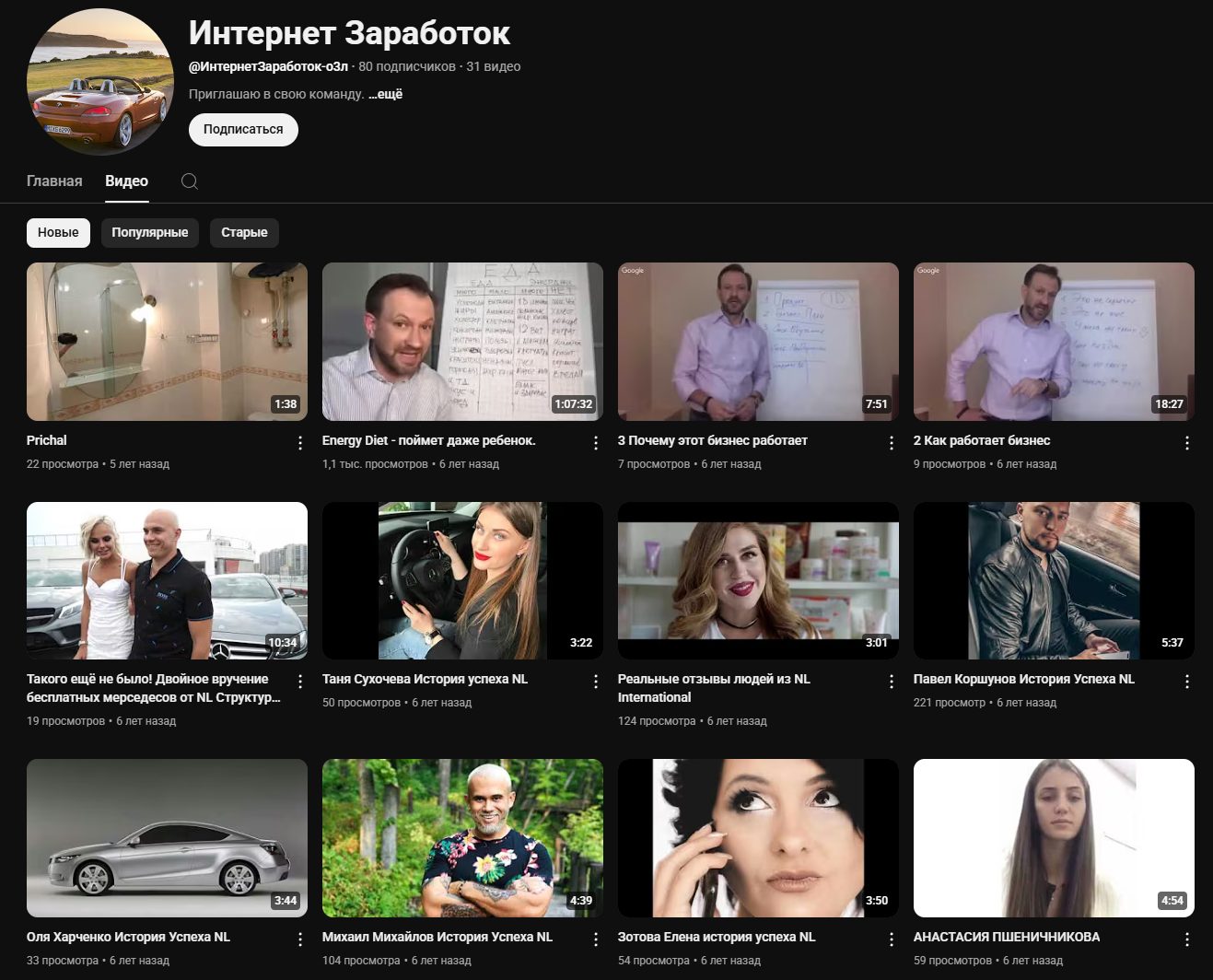Open '2 Как работает бизнес' title link
The image size is (1213, 980).
click(982, 440)
